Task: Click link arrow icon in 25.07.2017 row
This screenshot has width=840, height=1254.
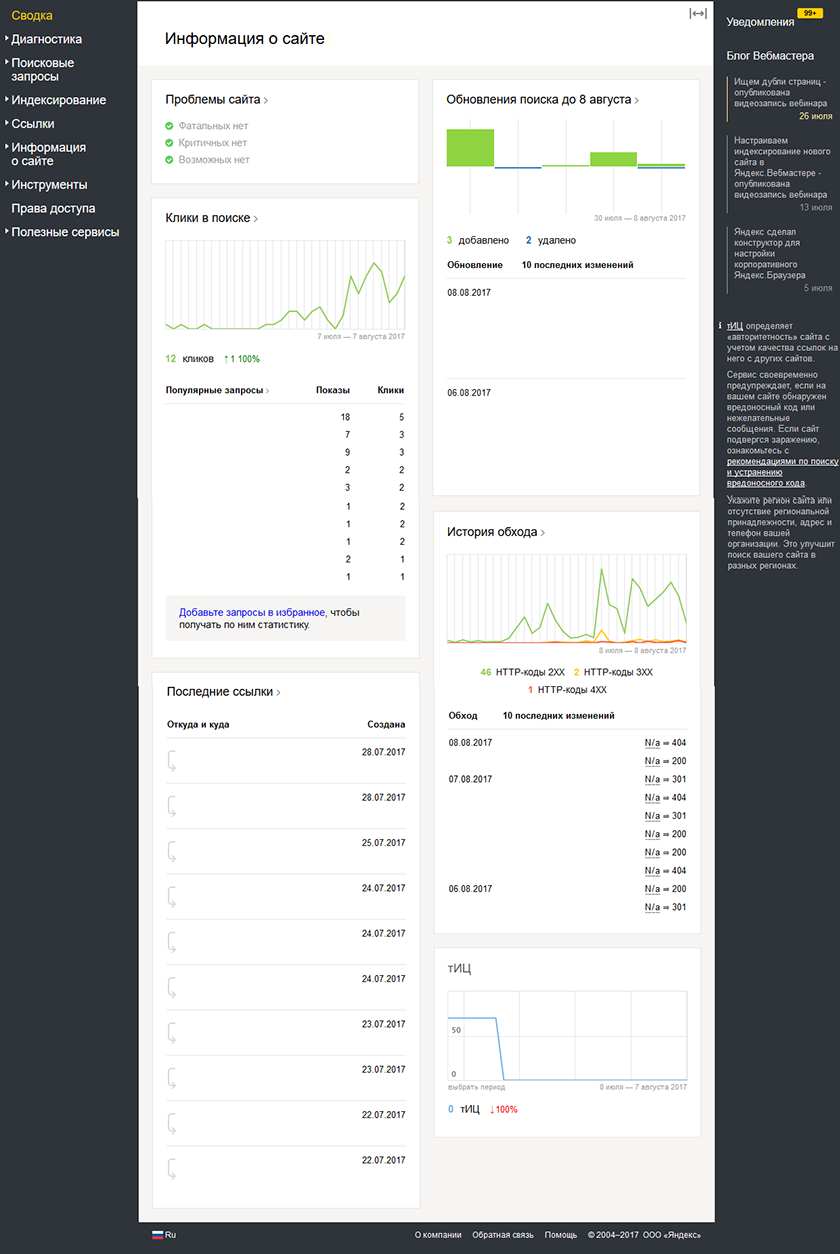Action: coord(173,852)
